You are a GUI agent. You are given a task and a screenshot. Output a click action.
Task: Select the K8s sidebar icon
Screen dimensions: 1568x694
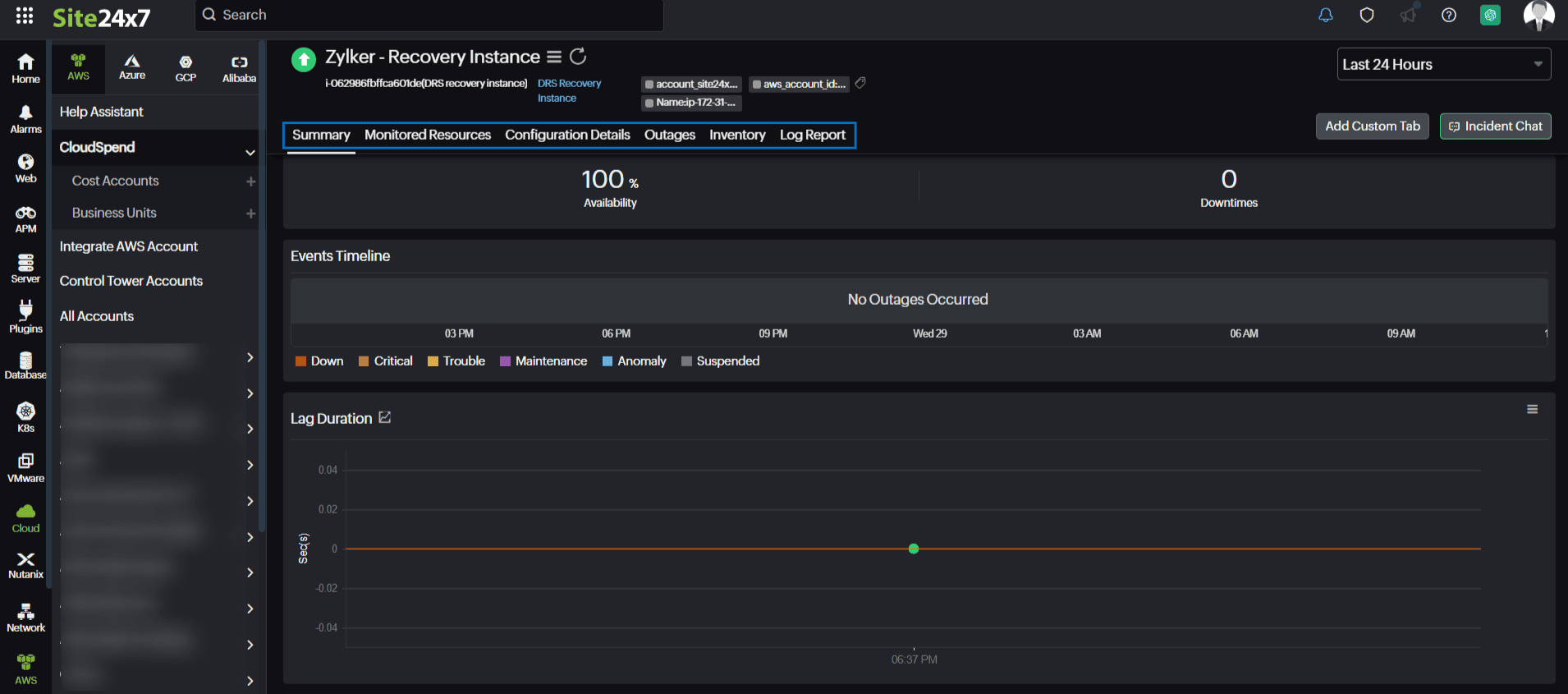(x=25, y=416)
